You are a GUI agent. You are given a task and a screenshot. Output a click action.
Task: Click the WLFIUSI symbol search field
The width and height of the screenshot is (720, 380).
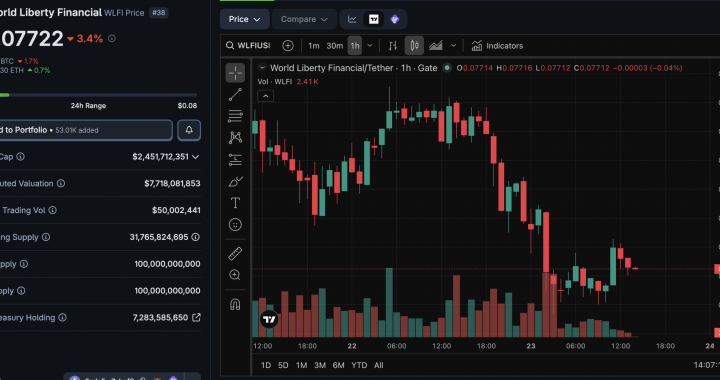click(x=248, y=45)
